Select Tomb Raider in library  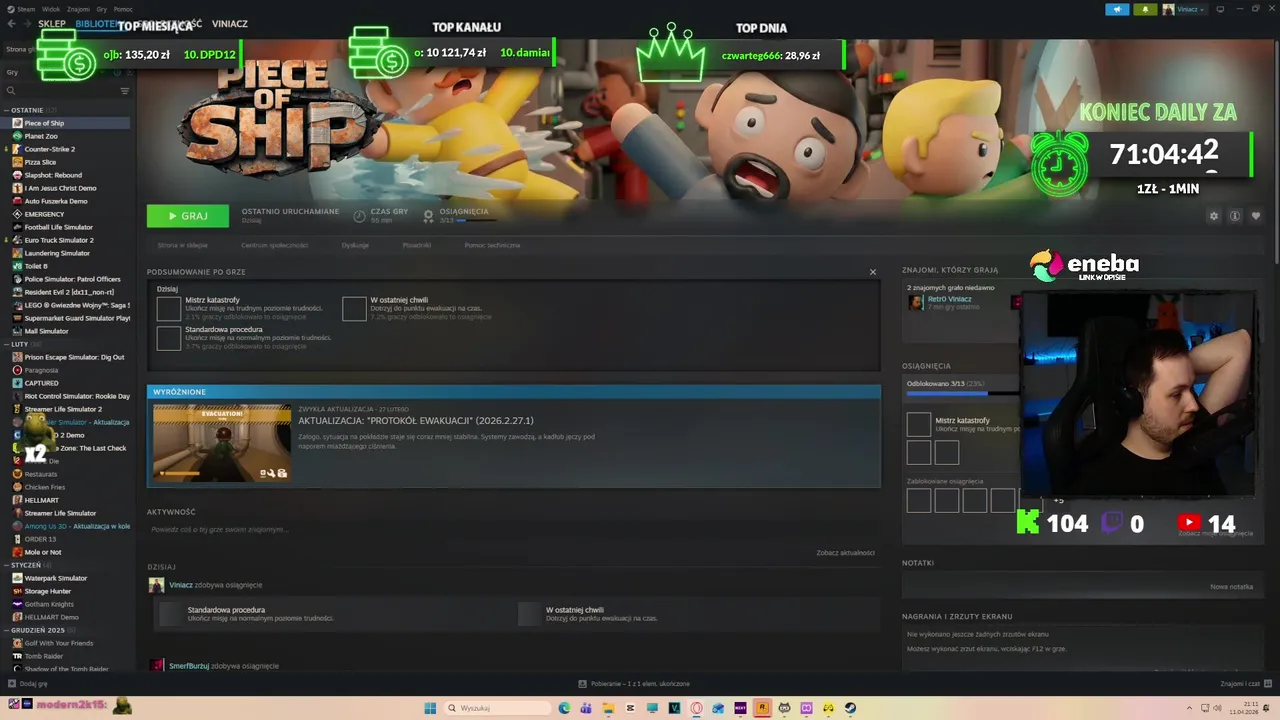tap(43, 656)
